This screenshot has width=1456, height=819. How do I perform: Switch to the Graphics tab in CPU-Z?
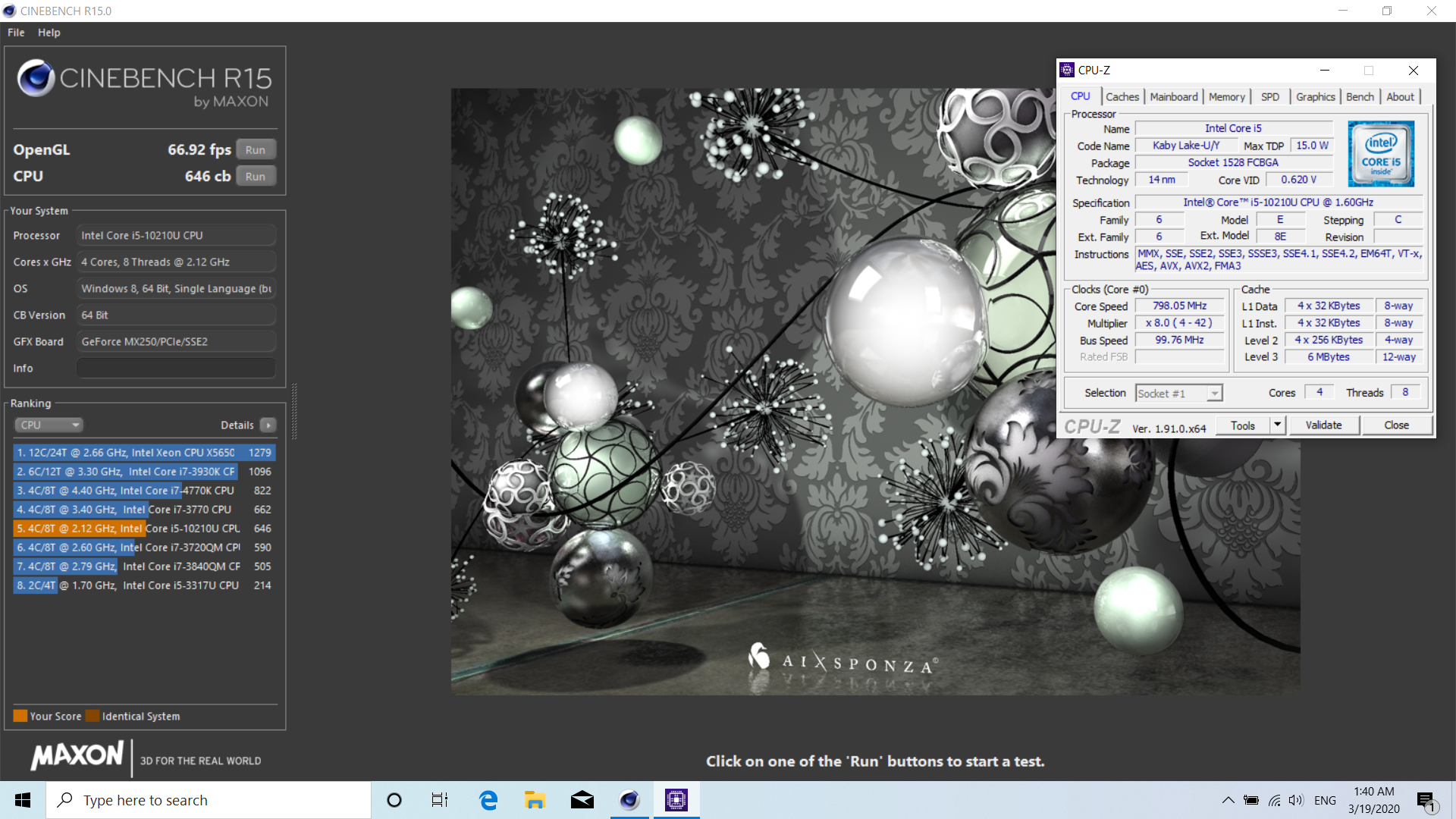[1315, 96]
